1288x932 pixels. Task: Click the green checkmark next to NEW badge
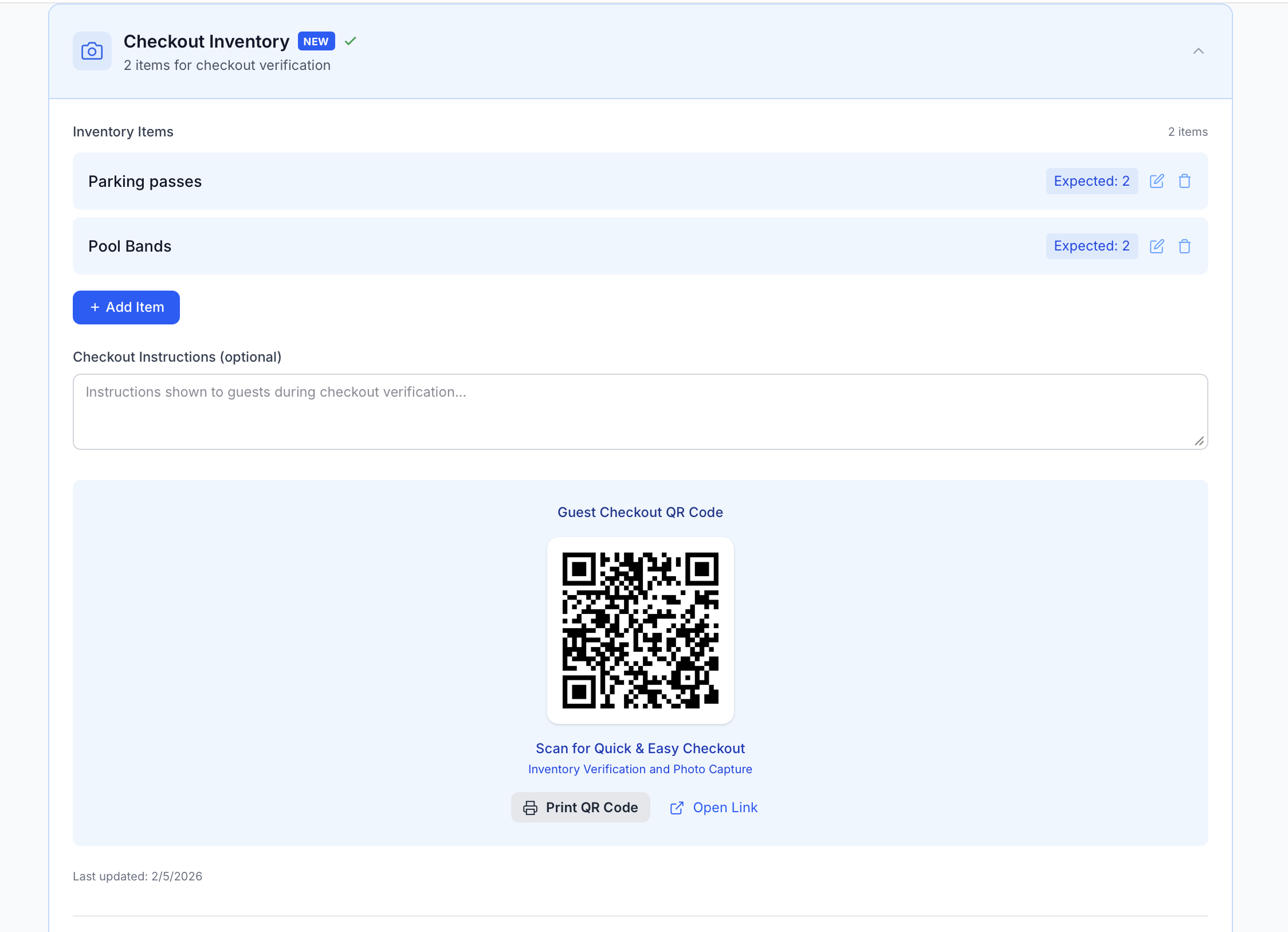[x=351, y=41]
